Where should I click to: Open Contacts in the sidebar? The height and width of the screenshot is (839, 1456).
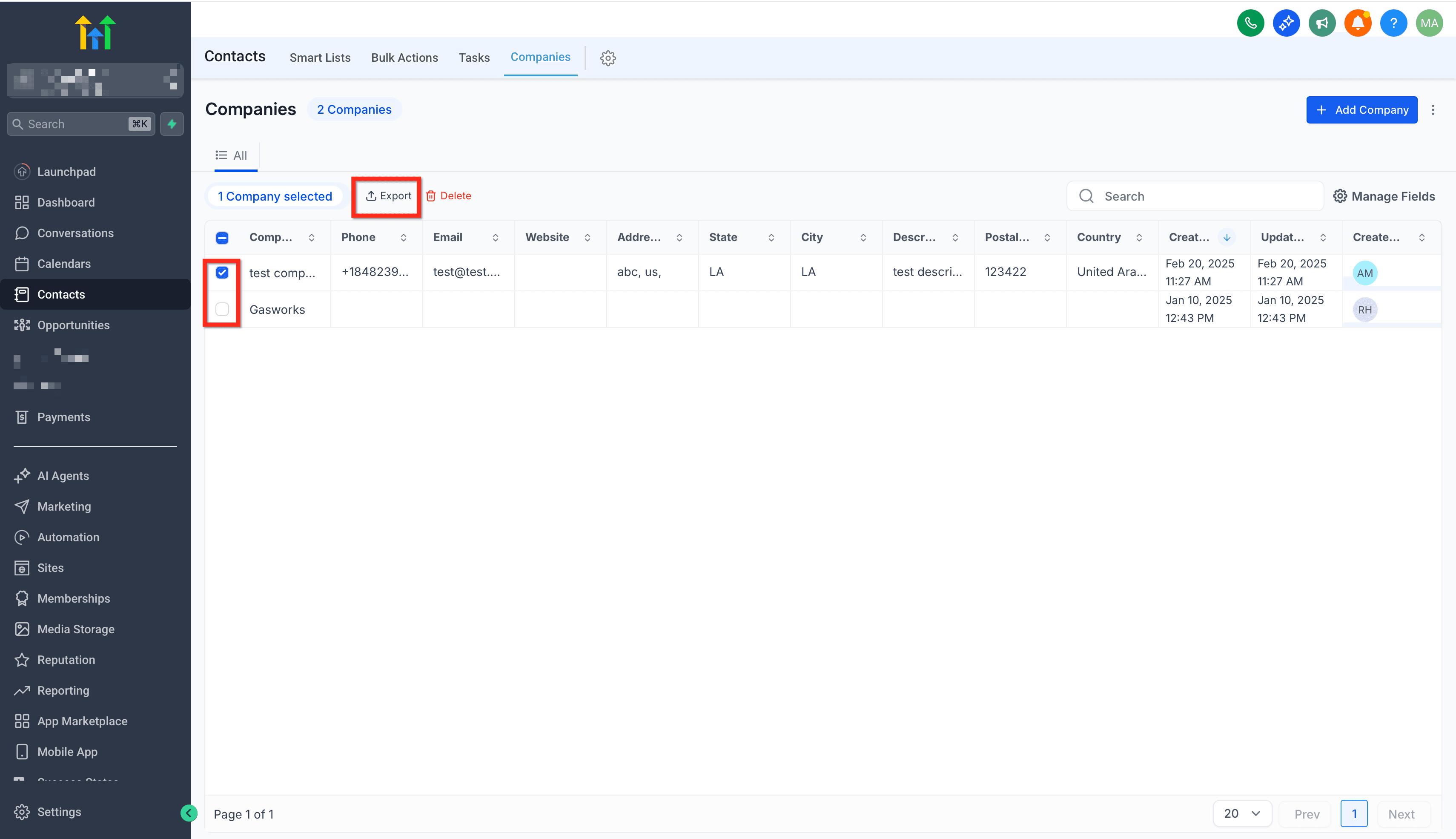[x=96, y=294]
